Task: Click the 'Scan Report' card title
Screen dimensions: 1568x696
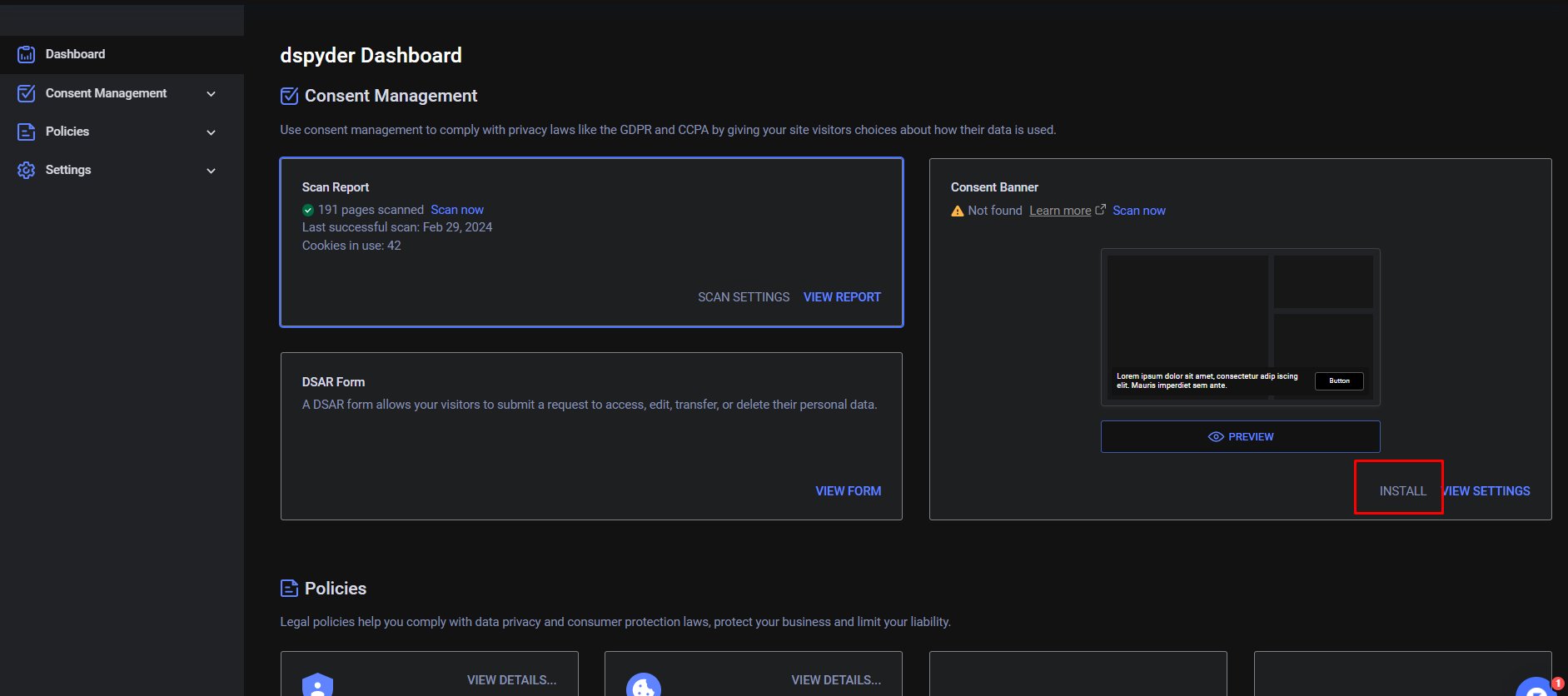Action: (x=336, y=187)
